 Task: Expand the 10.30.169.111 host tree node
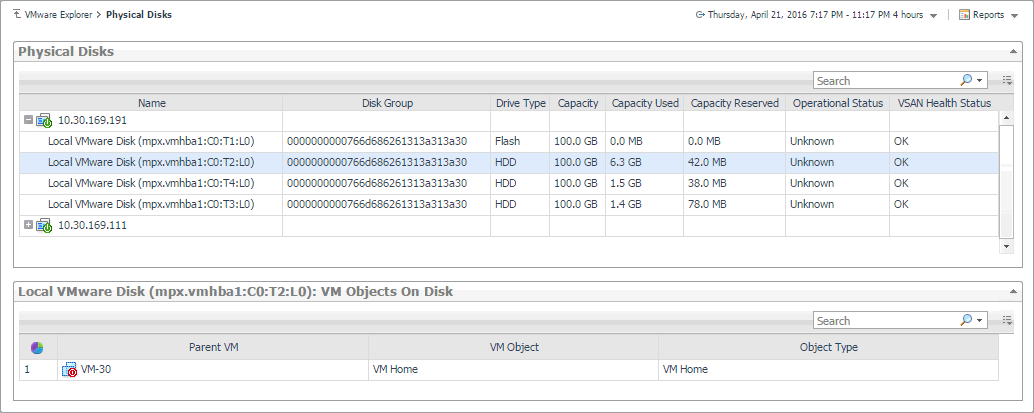coord(27,225)
